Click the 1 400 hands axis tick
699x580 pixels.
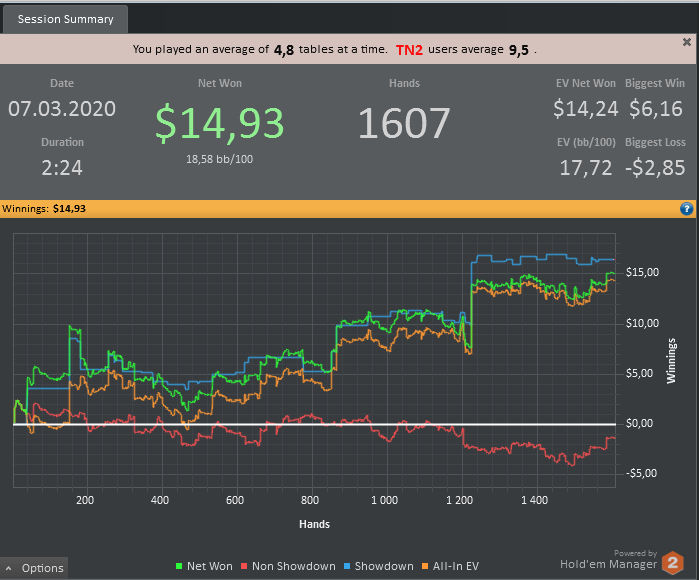[534, 500]
